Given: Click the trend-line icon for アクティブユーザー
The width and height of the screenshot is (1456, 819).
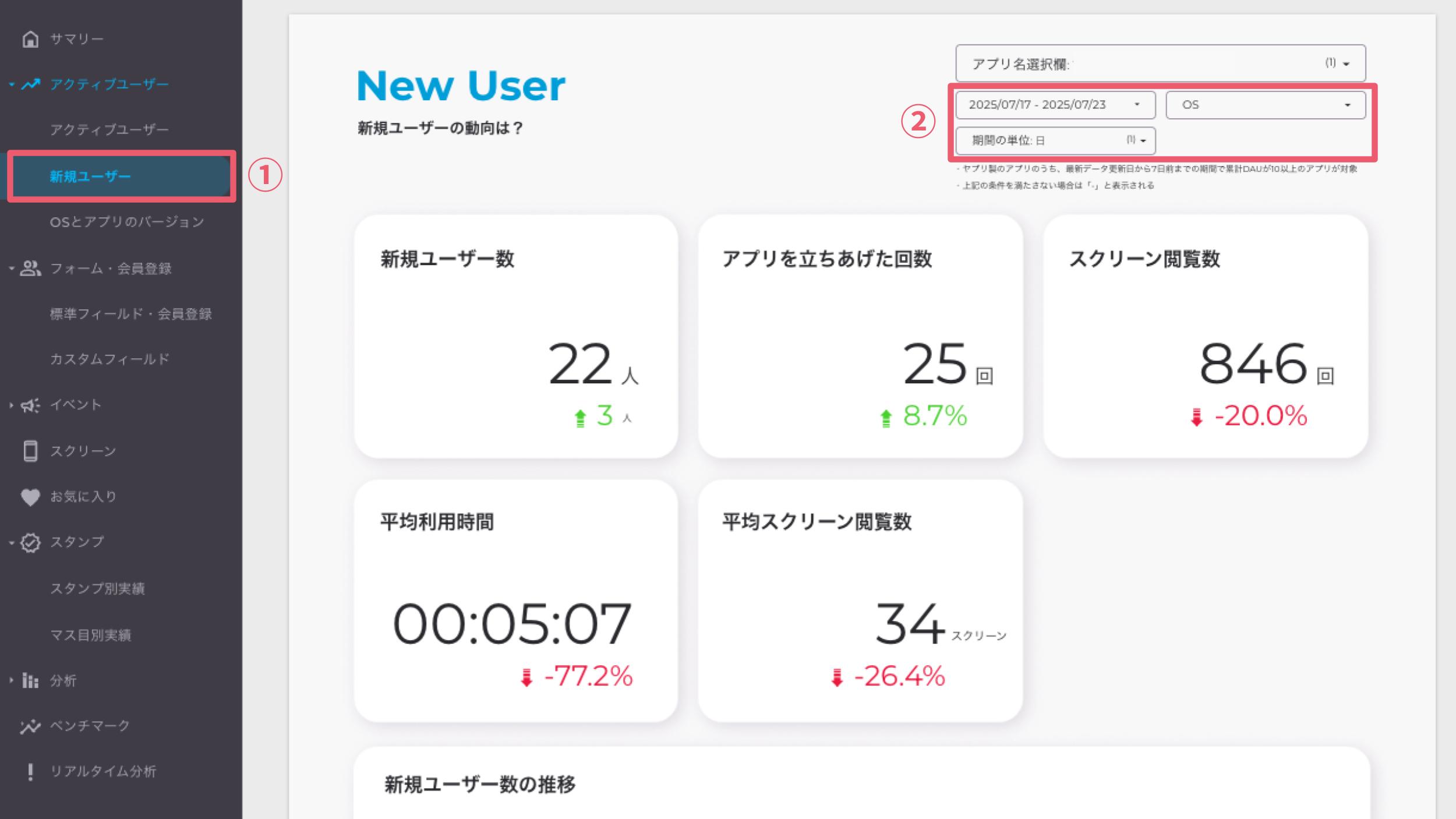Looking at the screenshot, I should click(x=31, y=84).
